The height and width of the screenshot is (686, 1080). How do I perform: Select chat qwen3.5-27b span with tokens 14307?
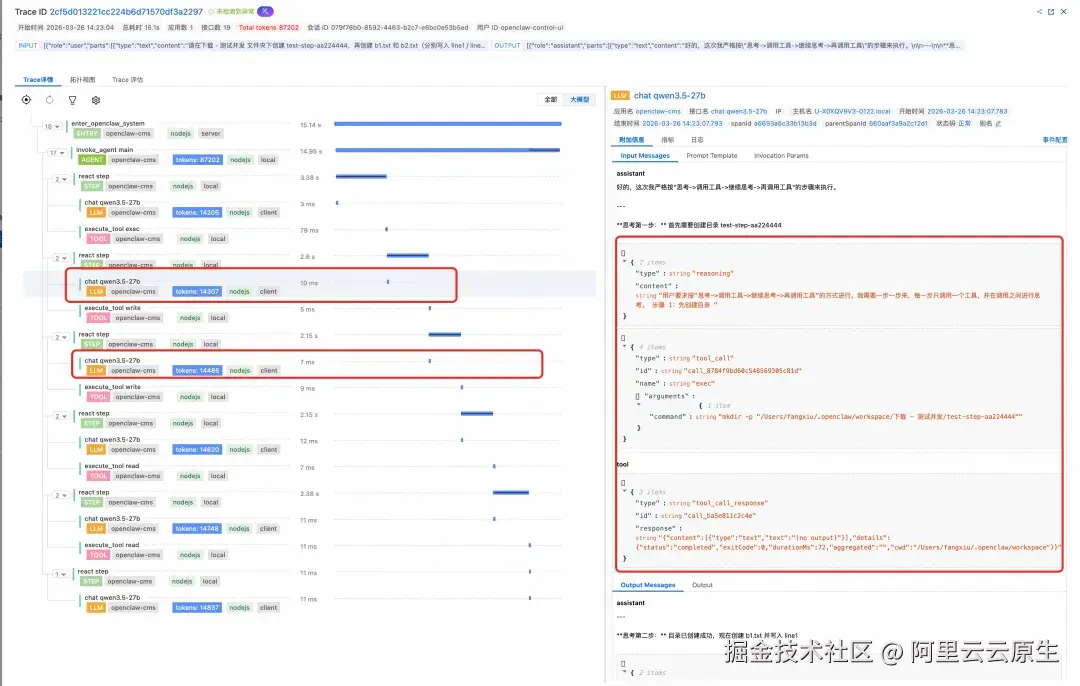pos(181,287)
